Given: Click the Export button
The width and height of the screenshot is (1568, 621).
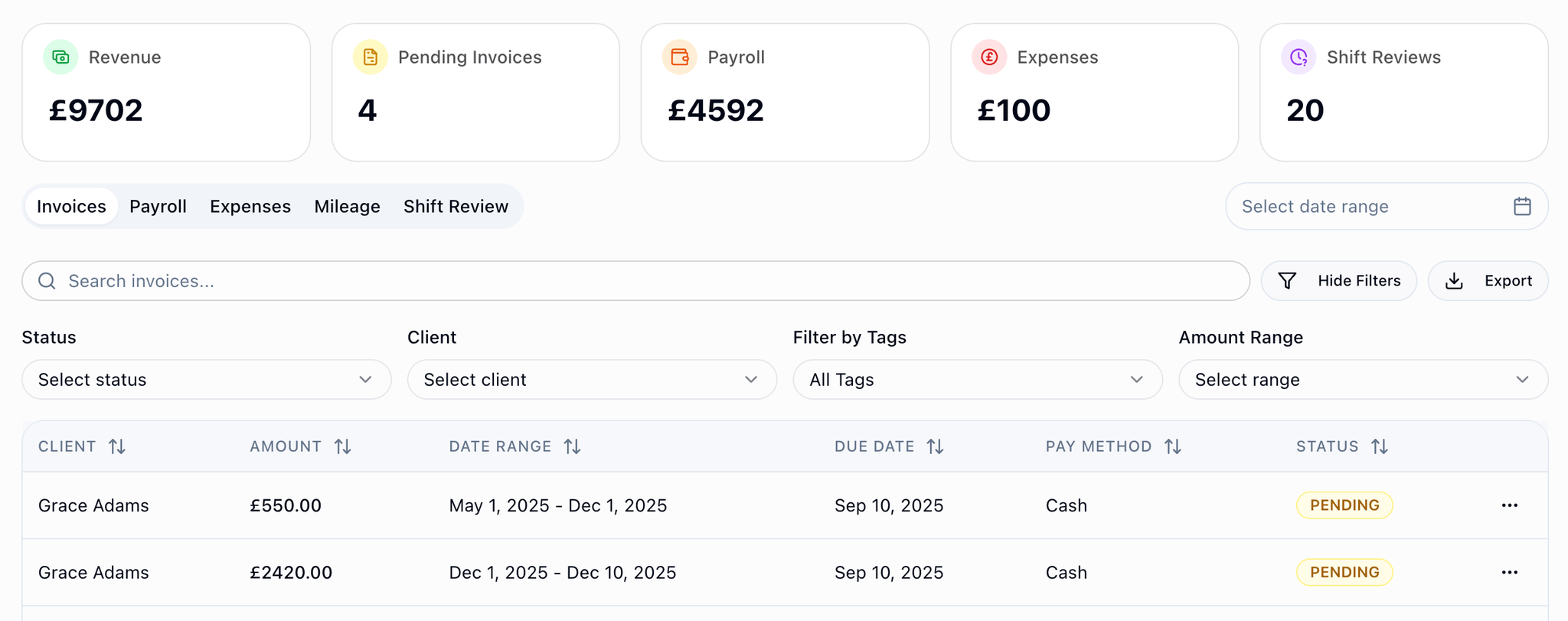Looking at the screenshot, I should [1488, 281].
